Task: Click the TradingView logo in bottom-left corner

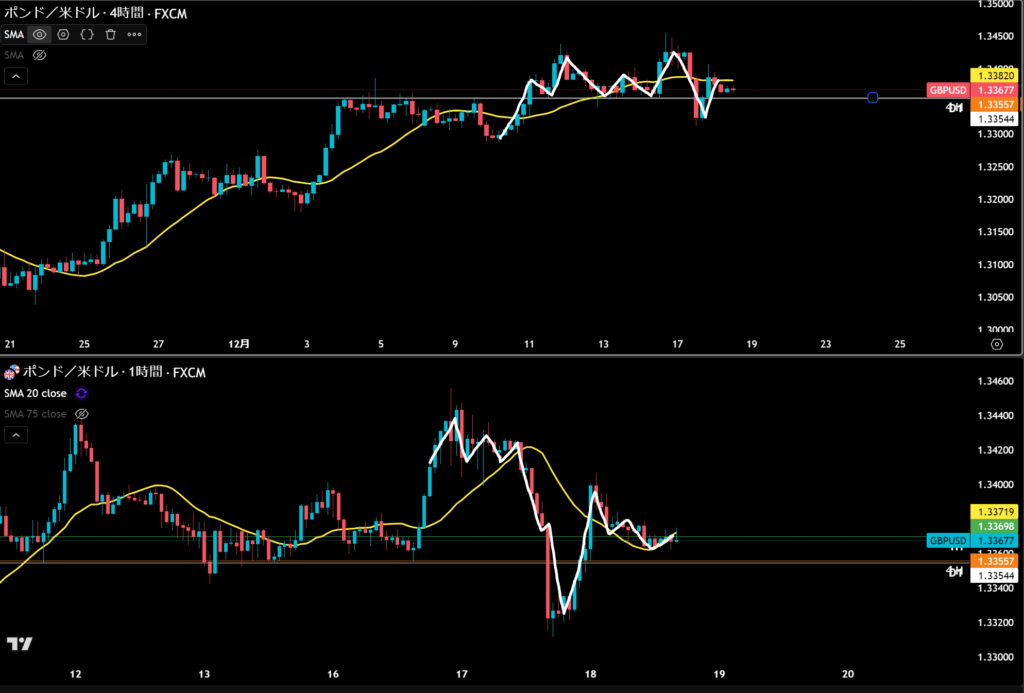Action: click(19, 643)
